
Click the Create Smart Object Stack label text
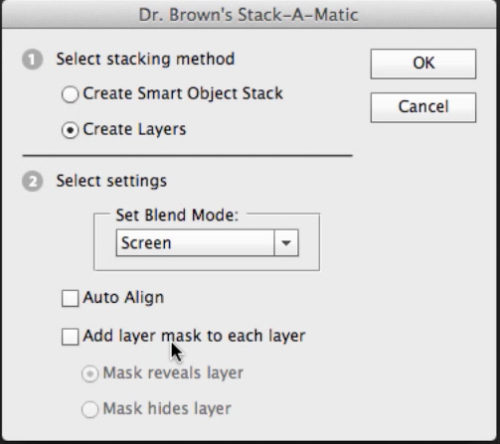click(x=183, y=94)
